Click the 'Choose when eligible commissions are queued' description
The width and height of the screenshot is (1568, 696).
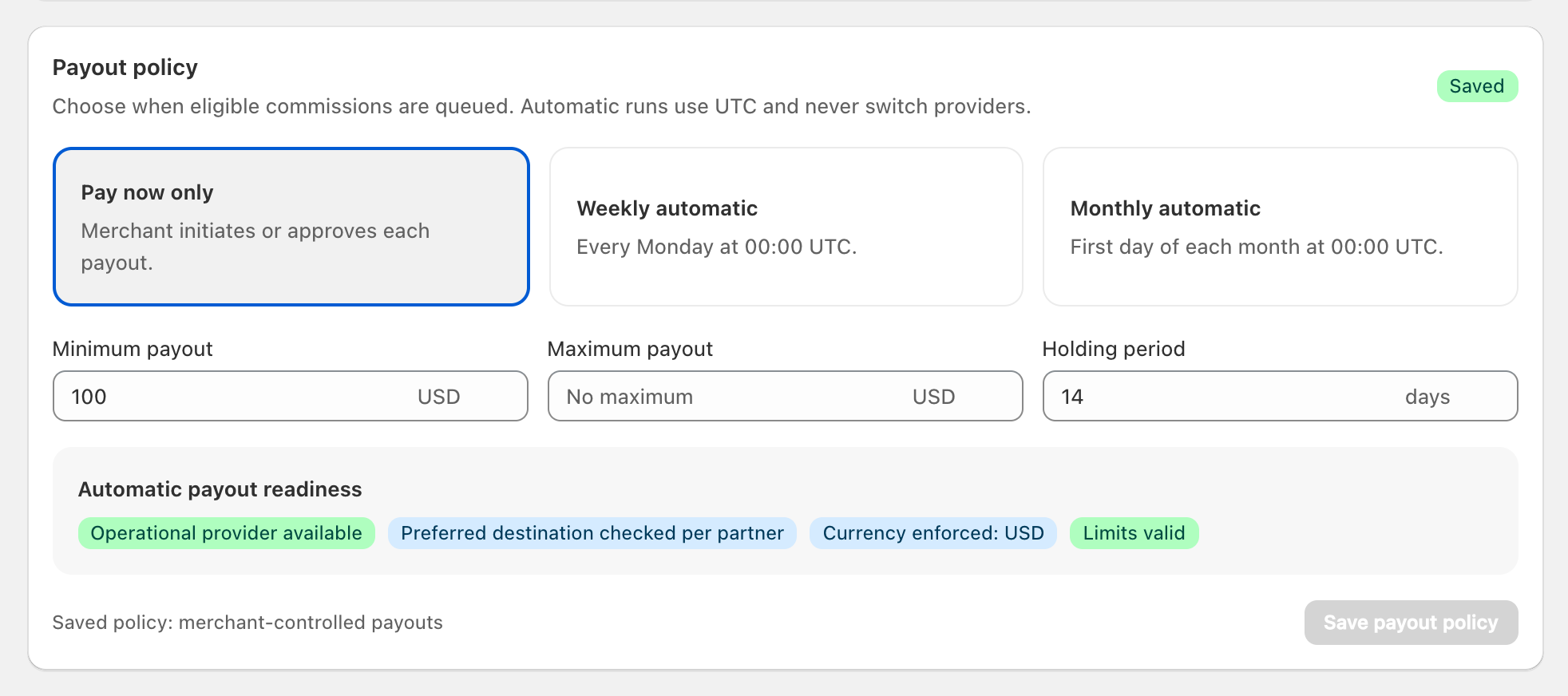(541, 106)
